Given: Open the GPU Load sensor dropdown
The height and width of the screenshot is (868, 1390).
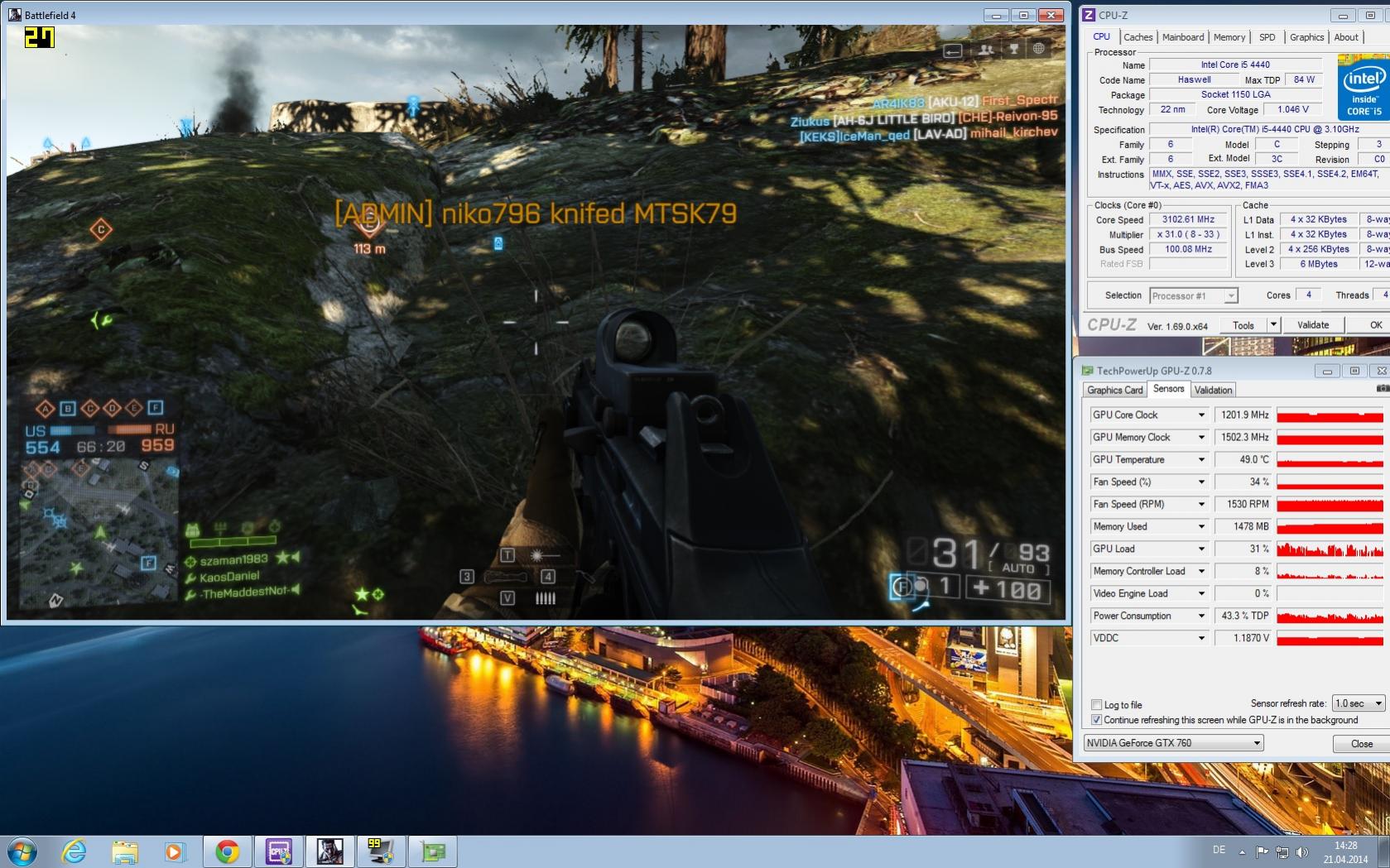Looking at the screenshot, I should coord(1201,549).
